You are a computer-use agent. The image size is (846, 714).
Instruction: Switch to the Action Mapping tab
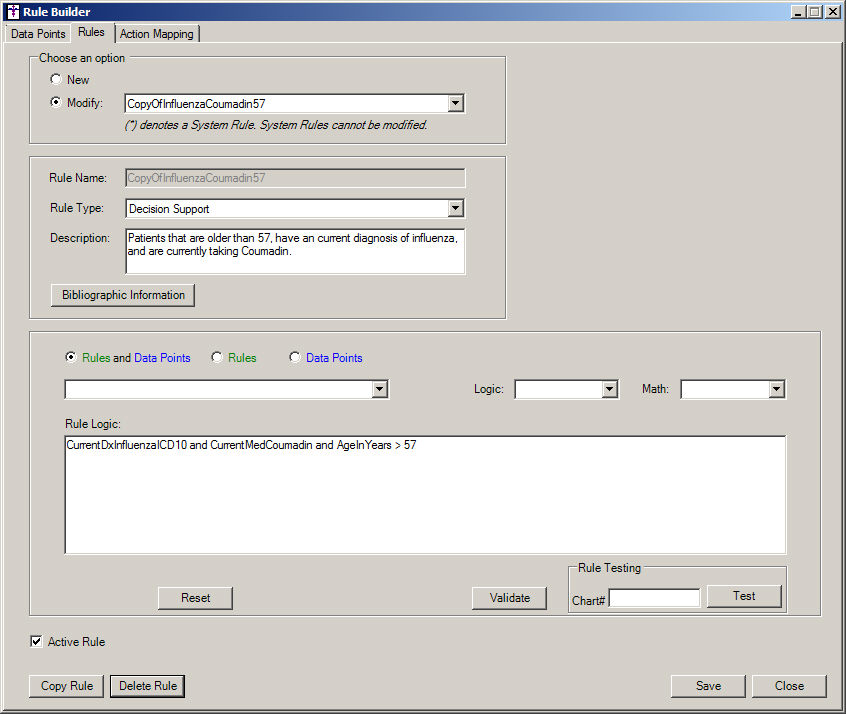(x=157, y=34)
